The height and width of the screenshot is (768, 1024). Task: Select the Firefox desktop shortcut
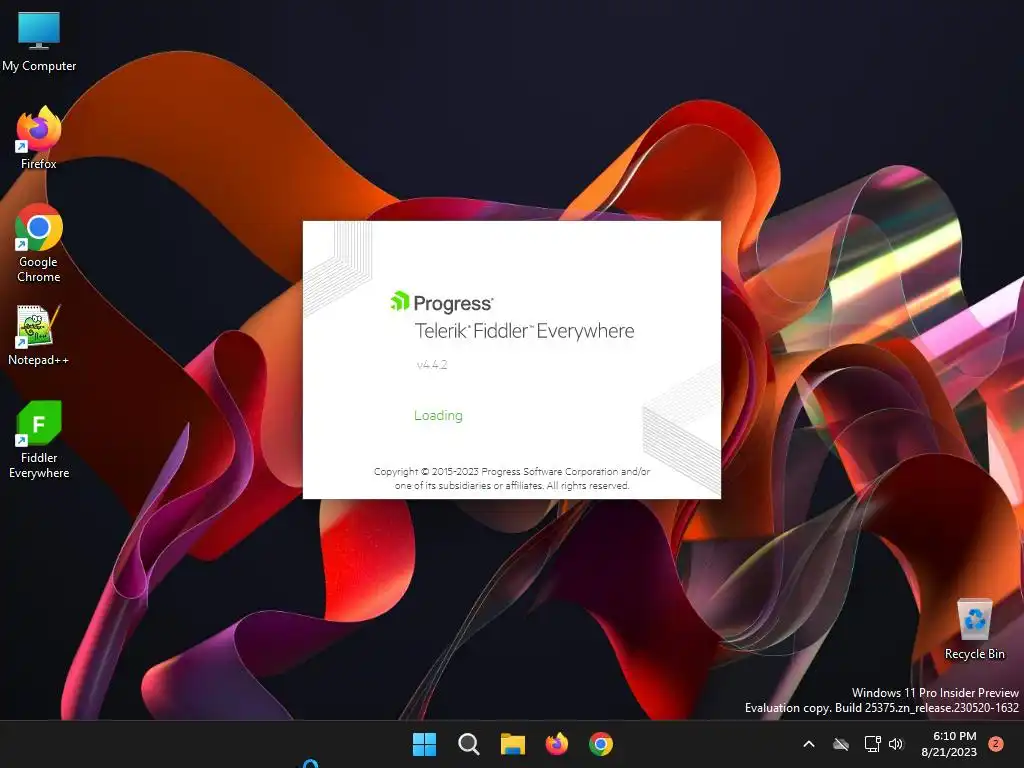tap(39, 138)
